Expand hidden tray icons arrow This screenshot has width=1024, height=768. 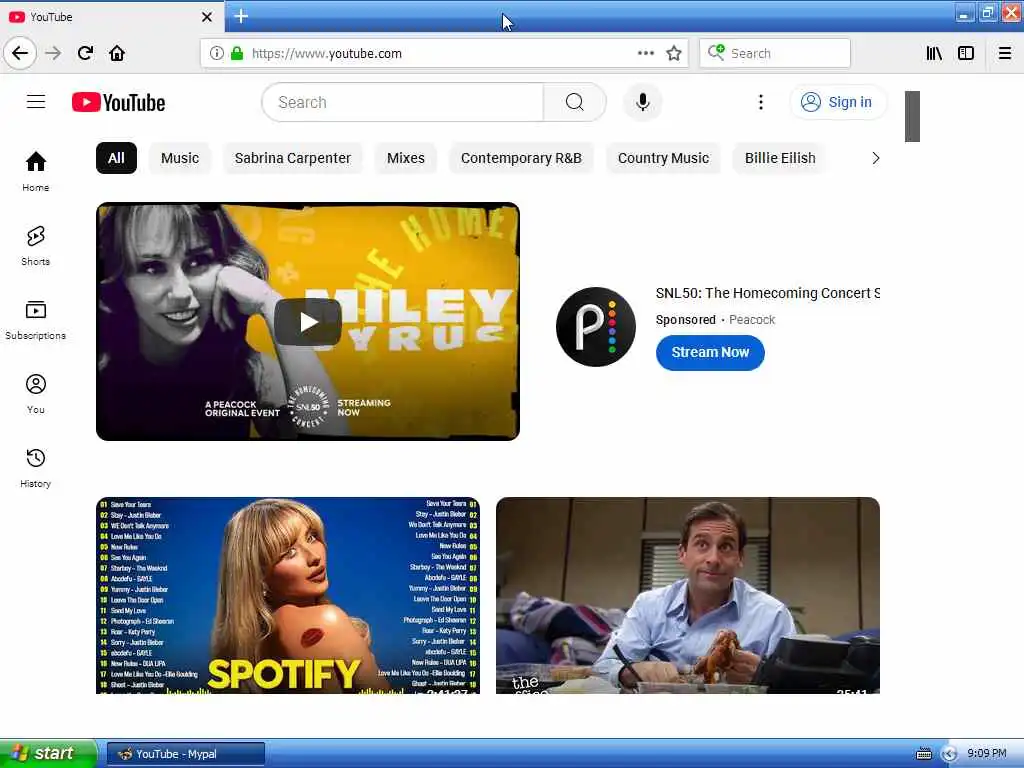pyautogui.click(x=949, y=754)
